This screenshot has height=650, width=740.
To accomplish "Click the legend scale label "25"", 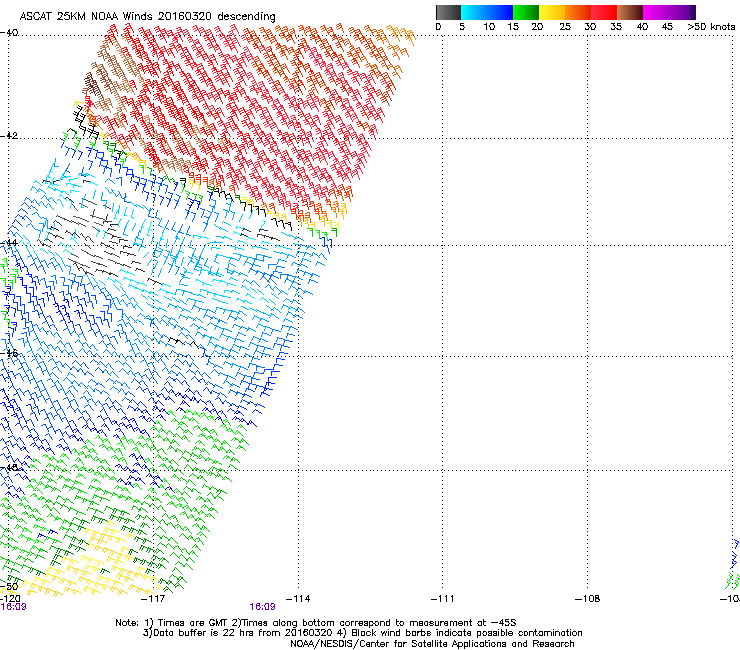I will tap(565, 27).
